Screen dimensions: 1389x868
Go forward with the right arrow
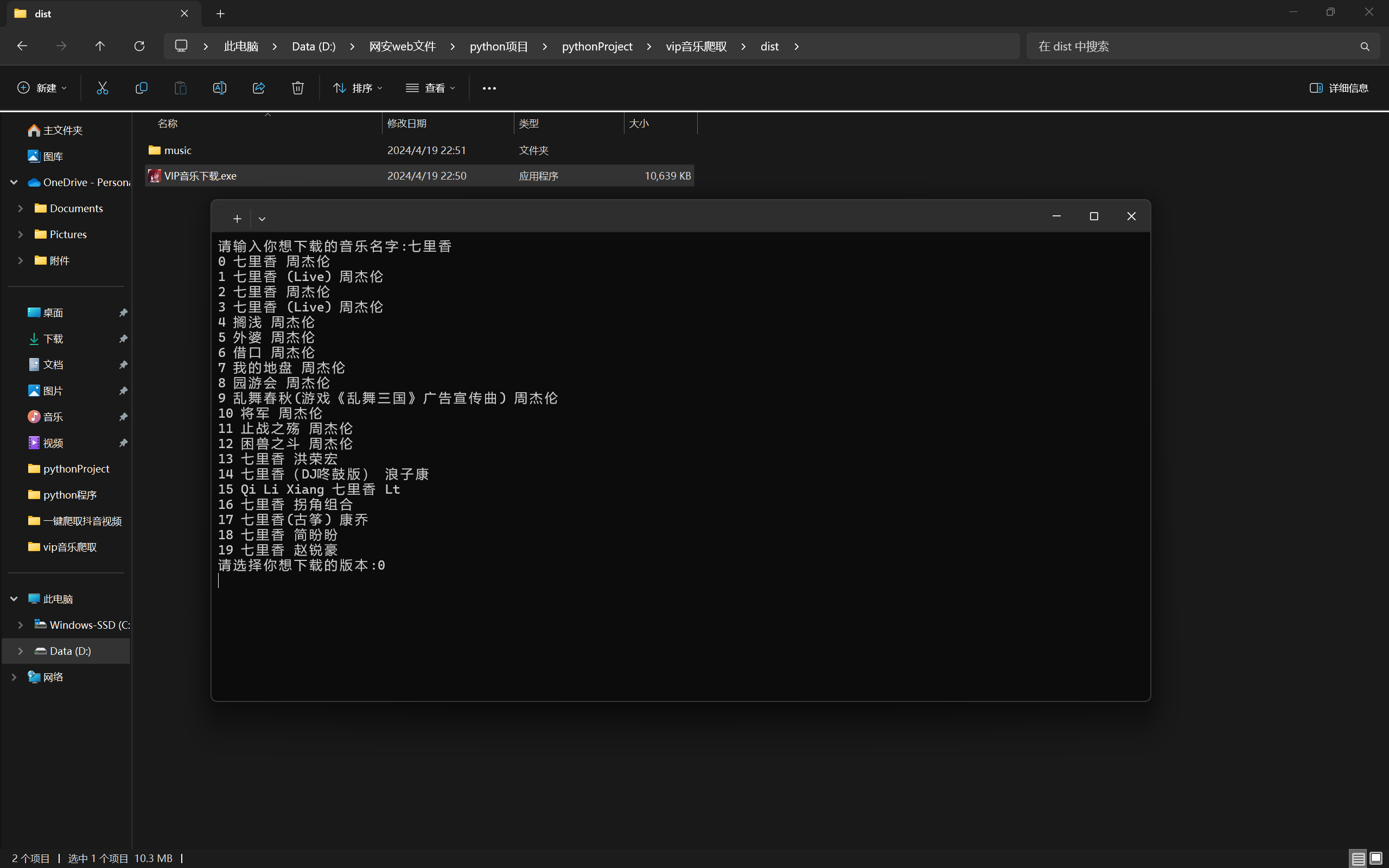(x=61, y=46)
